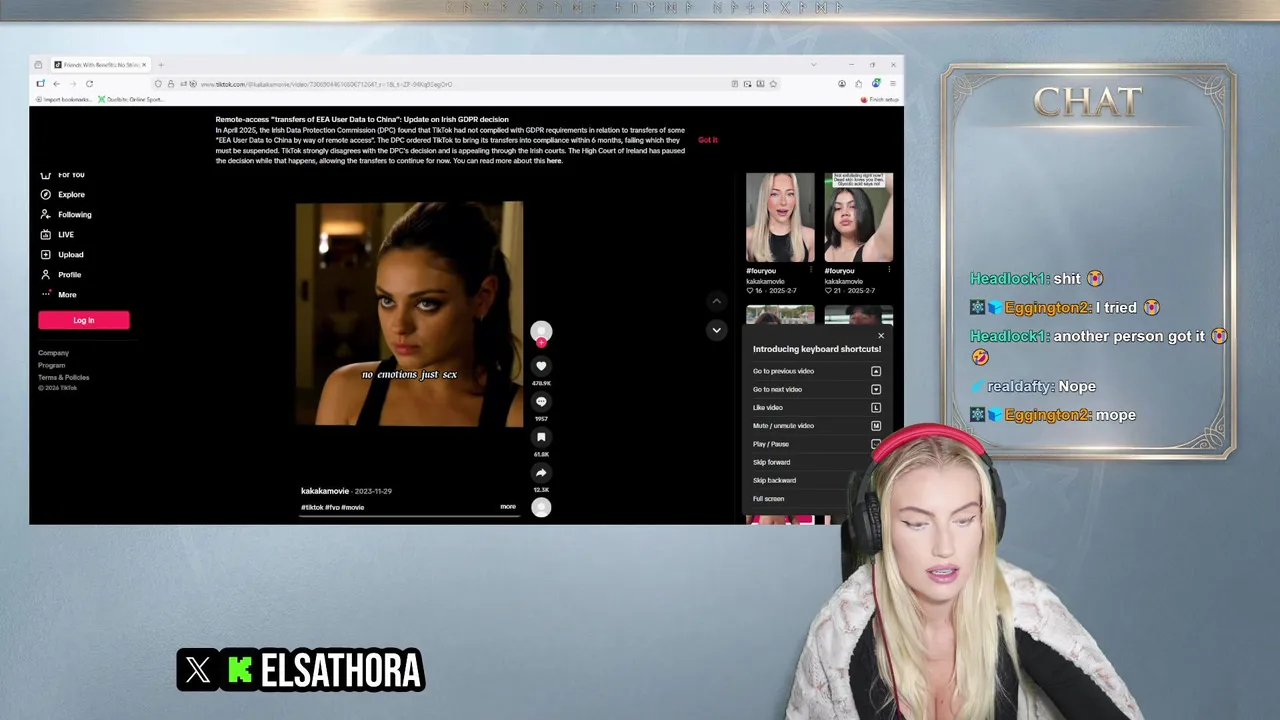
Task: Like the TikTok video with the heart icon
Action: [541, 366]
